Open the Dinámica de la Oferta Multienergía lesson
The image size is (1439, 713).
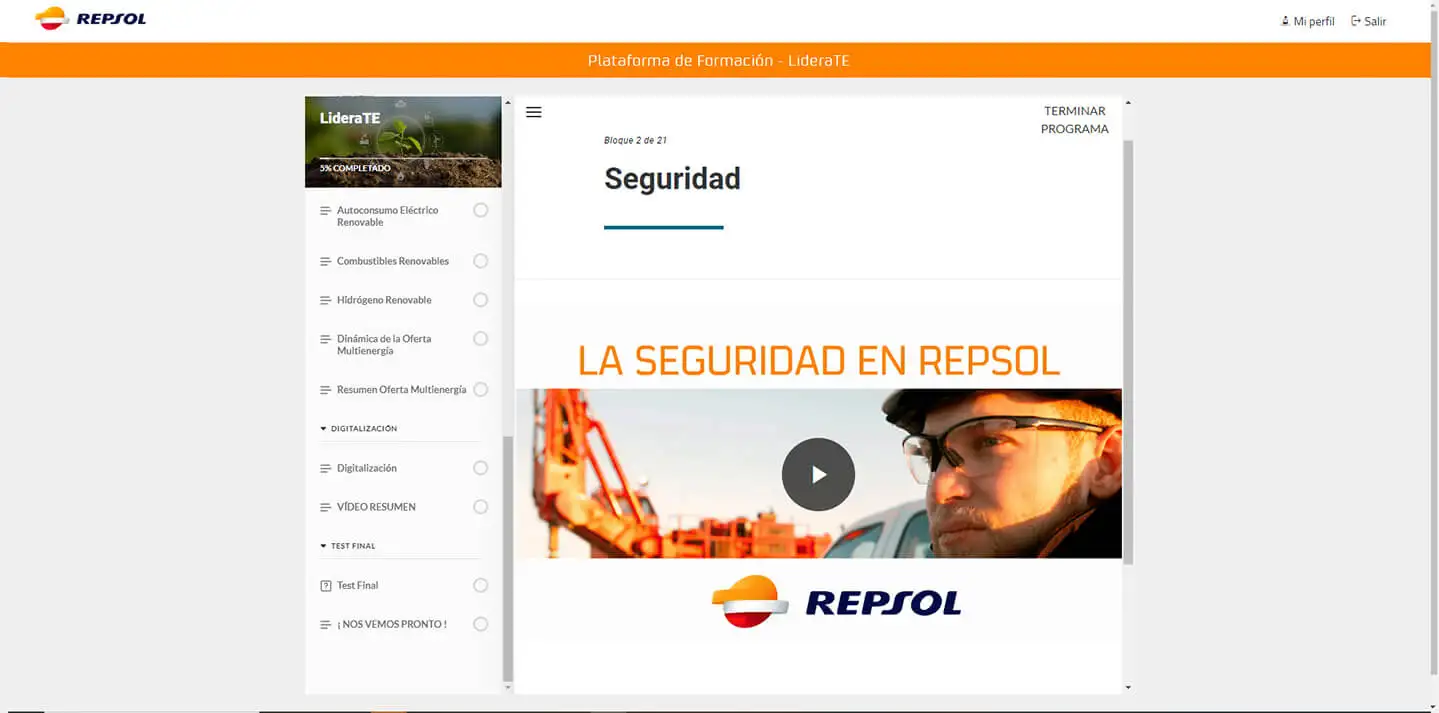pos(384,344)
